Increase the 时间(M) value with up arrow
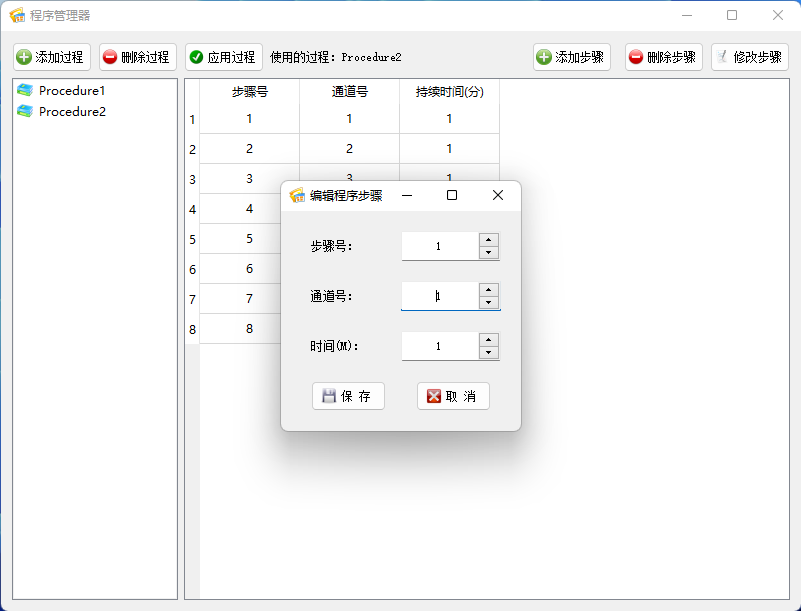 tap(489, 340)
